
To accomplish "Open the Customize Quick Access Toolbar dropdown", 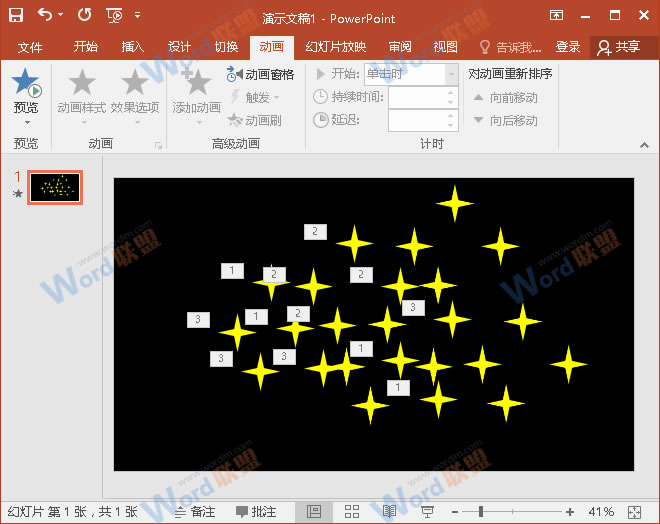I will (x=137, y=16).
